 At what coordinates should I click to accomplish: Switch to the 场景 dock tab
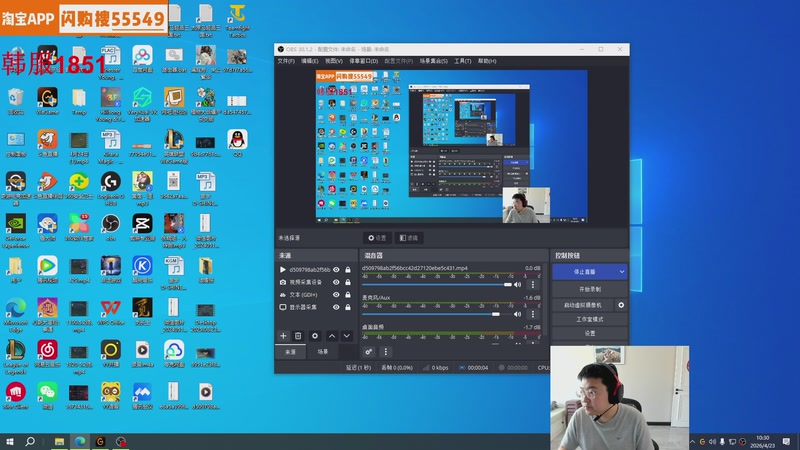tap(322, 352)
